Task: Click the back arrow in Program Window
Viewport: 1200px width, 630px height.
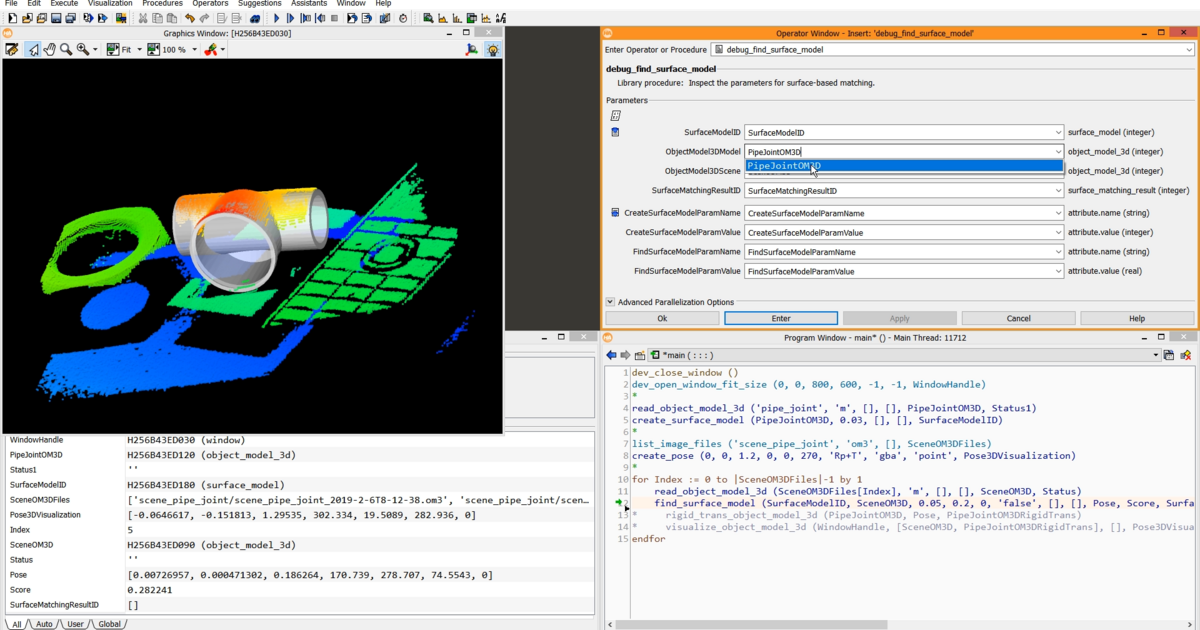Action: (x=611, y=355)
